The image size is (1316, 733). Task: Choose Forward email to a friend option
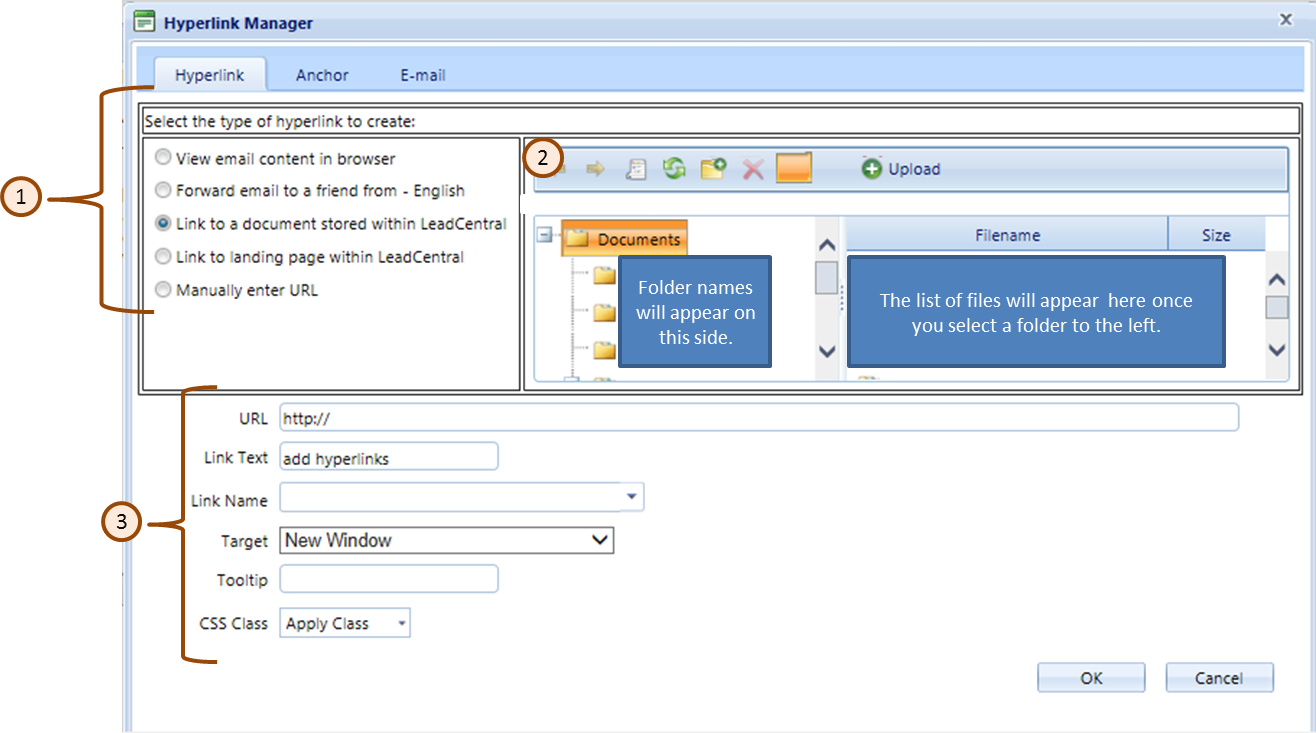pos(163,190)
